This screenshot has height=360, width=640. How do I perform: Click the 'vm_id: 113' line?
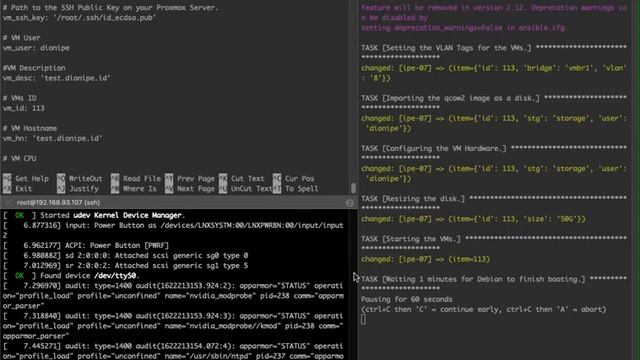coord(23,108)
